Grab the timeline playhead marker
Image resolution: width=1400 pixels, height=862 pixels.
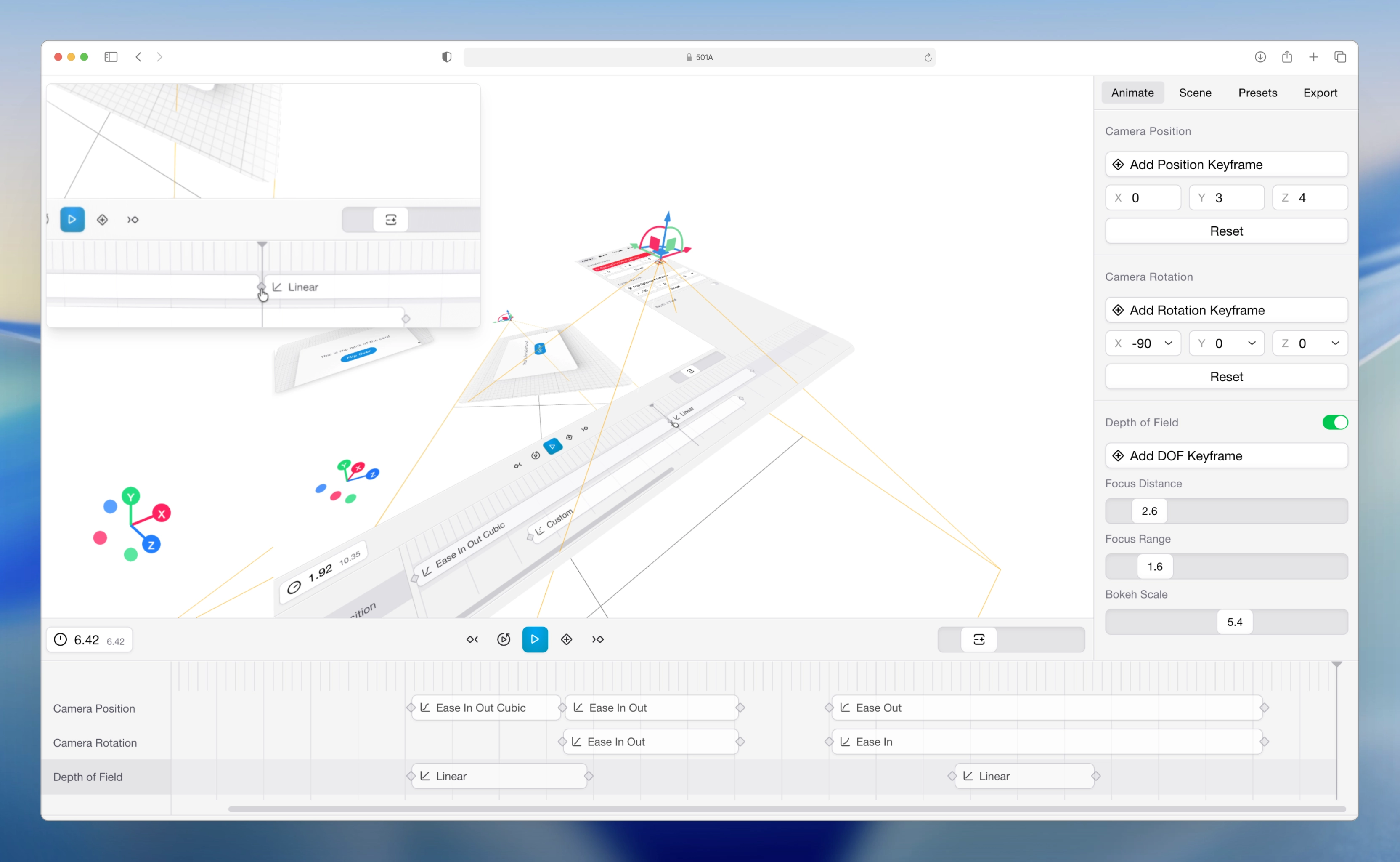(x=1337, y=665)
